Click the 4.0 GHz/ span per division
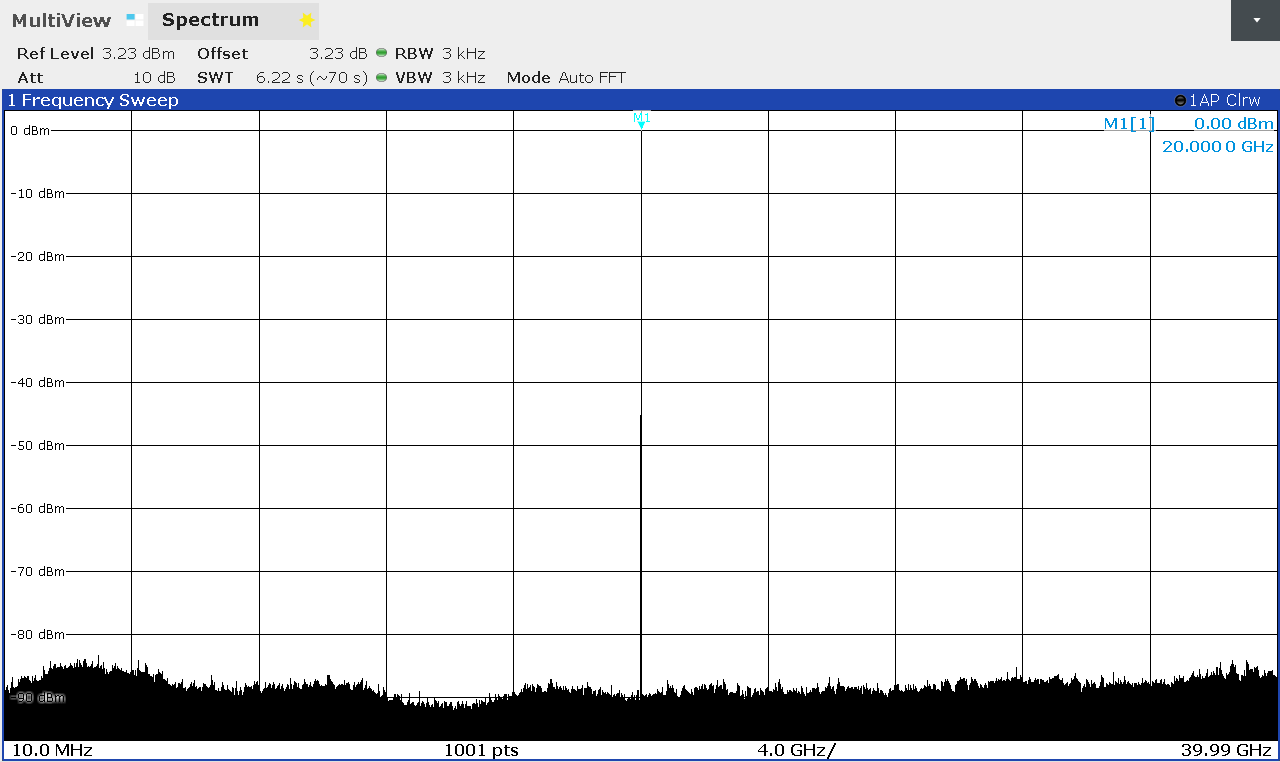This screenshot has width=1280, height=762. [x=796, y=750]
